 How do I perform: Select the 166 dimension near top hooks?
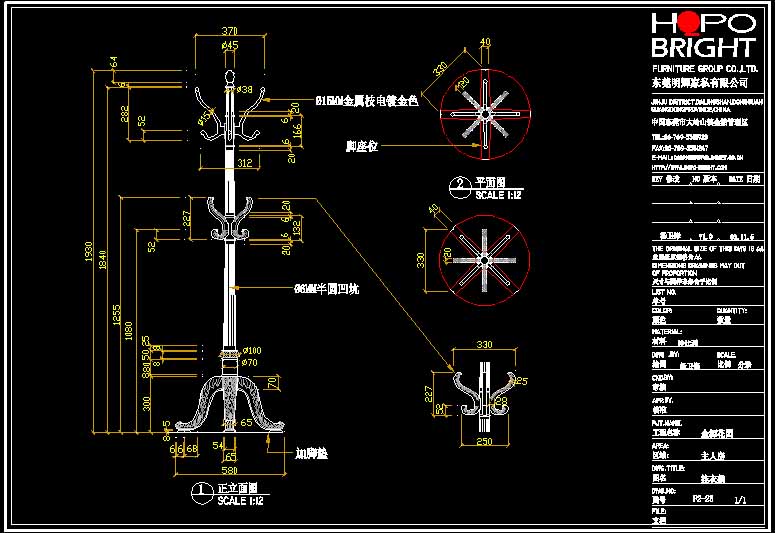point(297,131)
